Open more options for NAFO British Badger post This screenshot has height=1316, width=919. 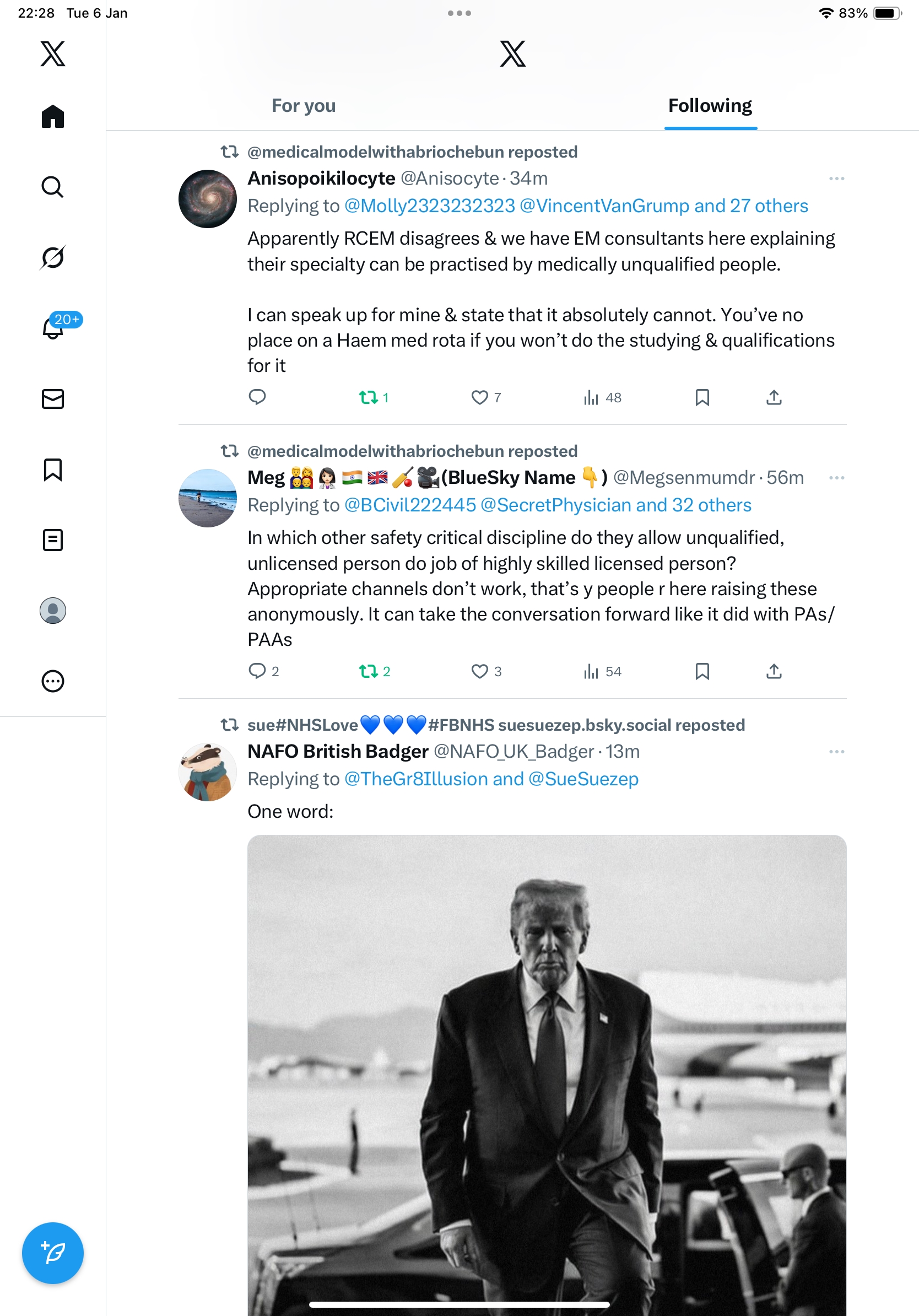point(836,752)
